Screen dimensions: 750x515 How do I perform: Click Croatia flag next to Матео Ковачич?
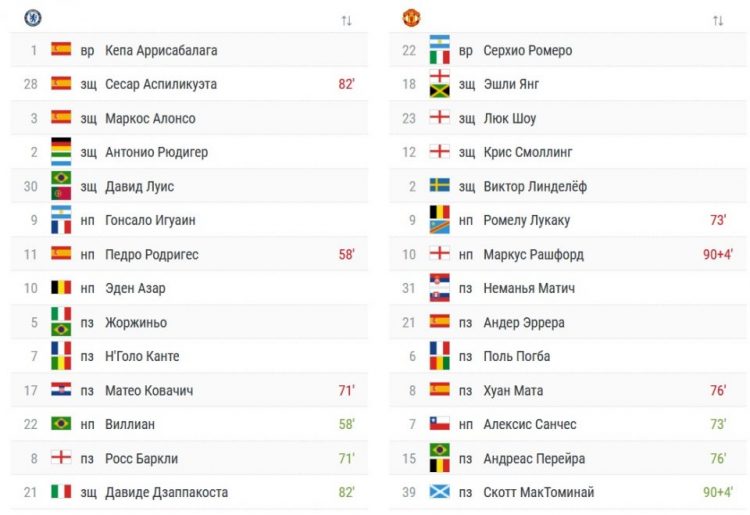point(61,390)
